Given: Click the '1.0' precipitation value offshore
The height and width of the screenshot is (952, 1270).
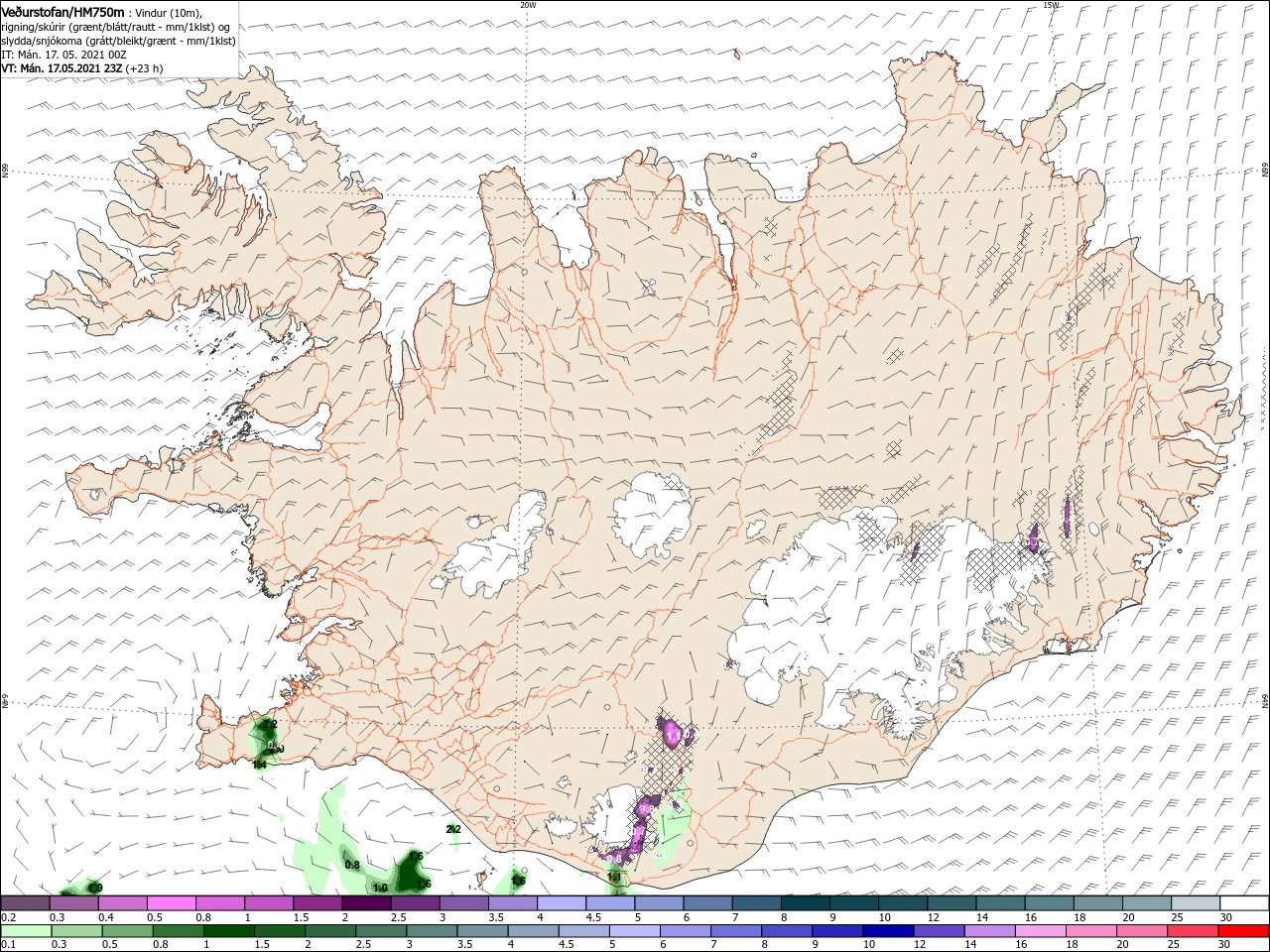Looking at the screenshot, I should [380, 888].
